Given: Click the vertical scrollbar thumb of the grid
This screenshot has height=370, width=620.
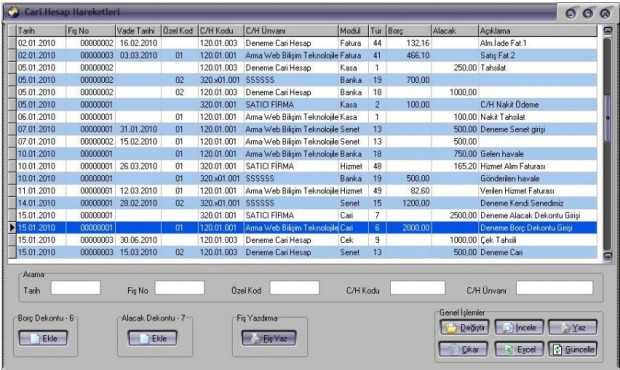Looking at the screenshot, I should click(x=608, y=117).
